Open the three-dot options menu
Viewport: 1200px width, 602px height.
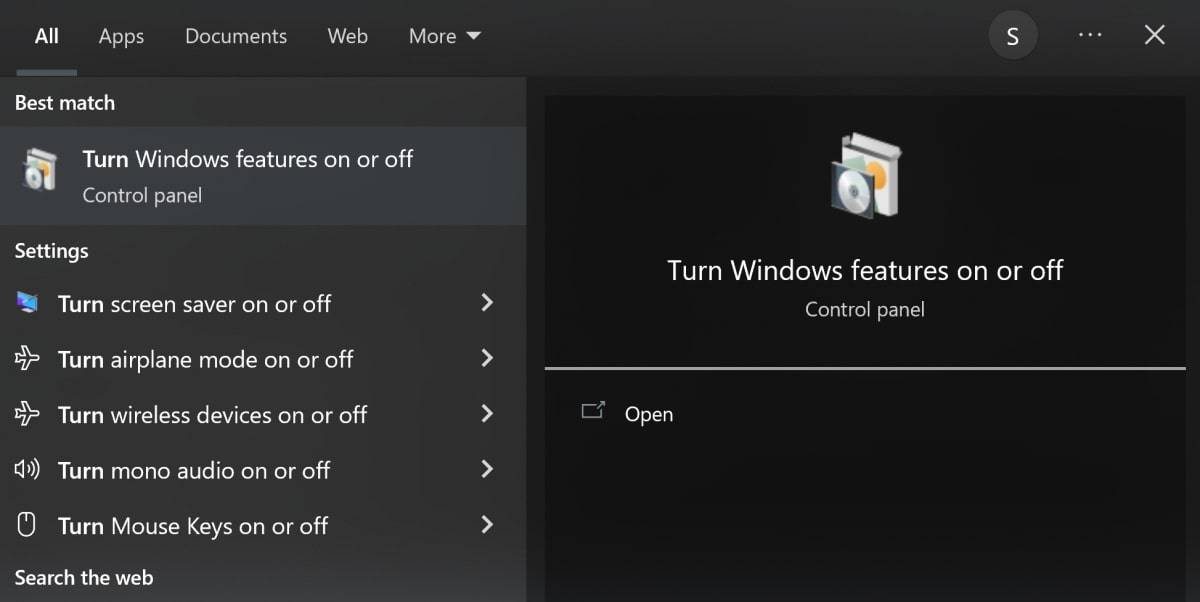pyautogui.click(x=1090, y=35)
